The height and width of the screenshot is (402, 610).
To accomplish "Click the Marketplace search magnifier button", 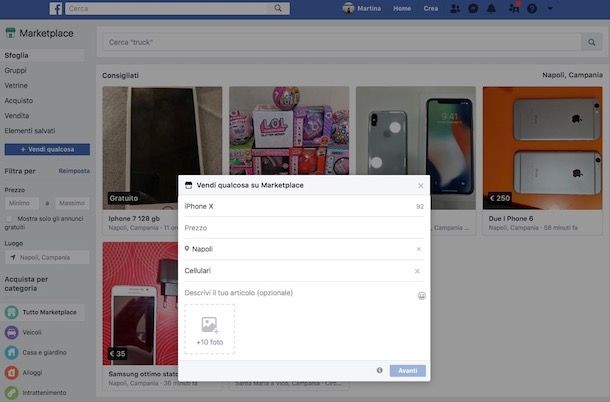I will (591, 42).
